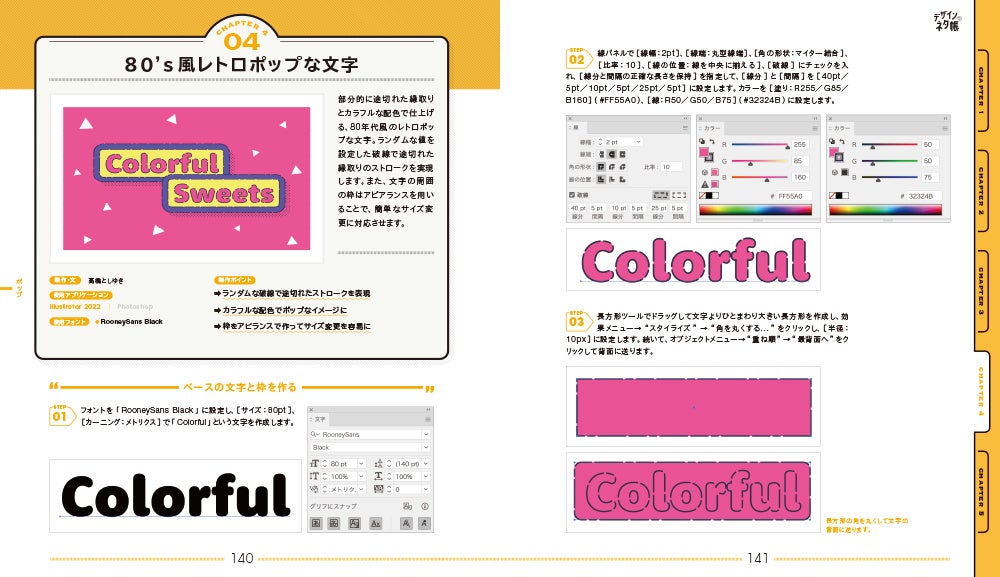Click the first dash field 40 pt
Image resolution: width=1000 pixels, height=577 pixels.
coord(578,208)
